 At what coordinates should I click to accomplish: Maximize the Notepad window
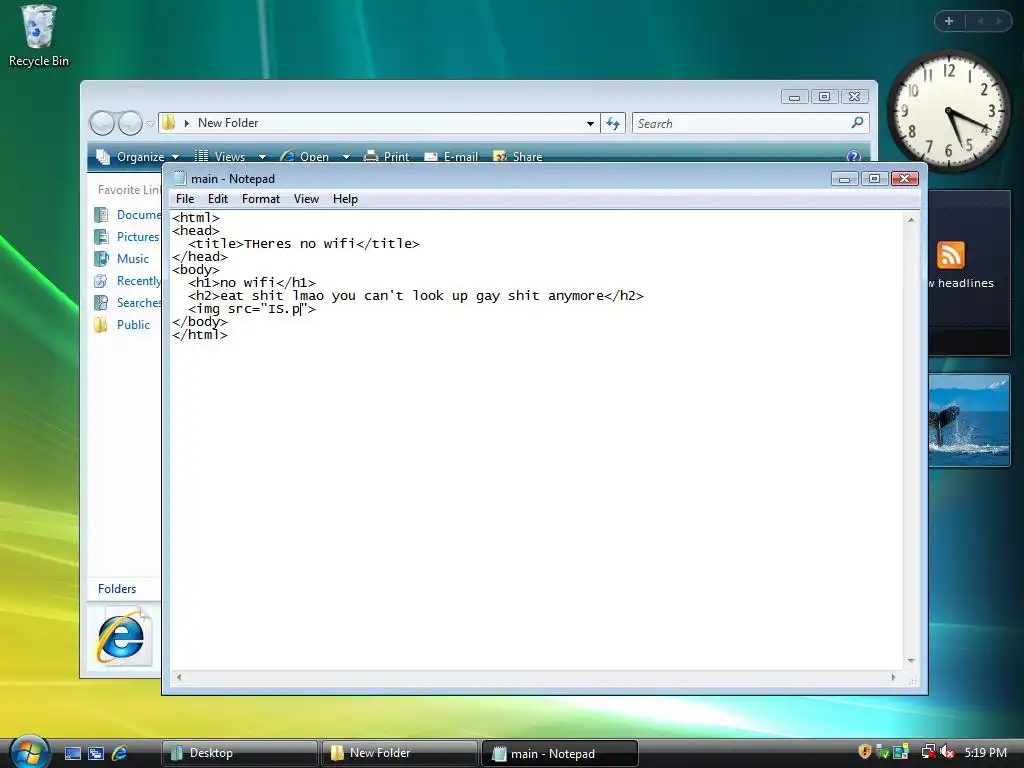874,178
